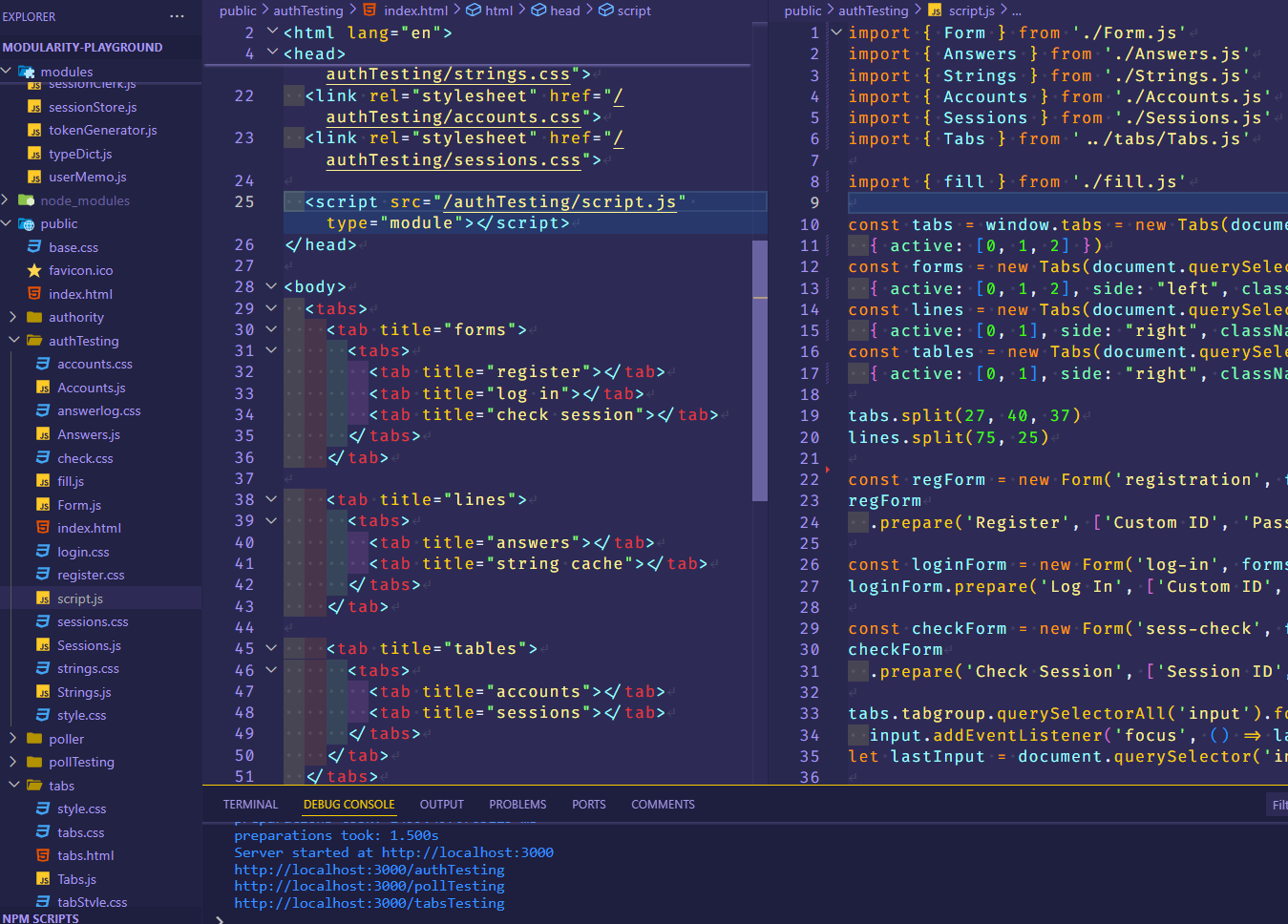Click the HTML icon of public index.html
The width and height of the screenshot is (1288, 924).
pos(34,294)
